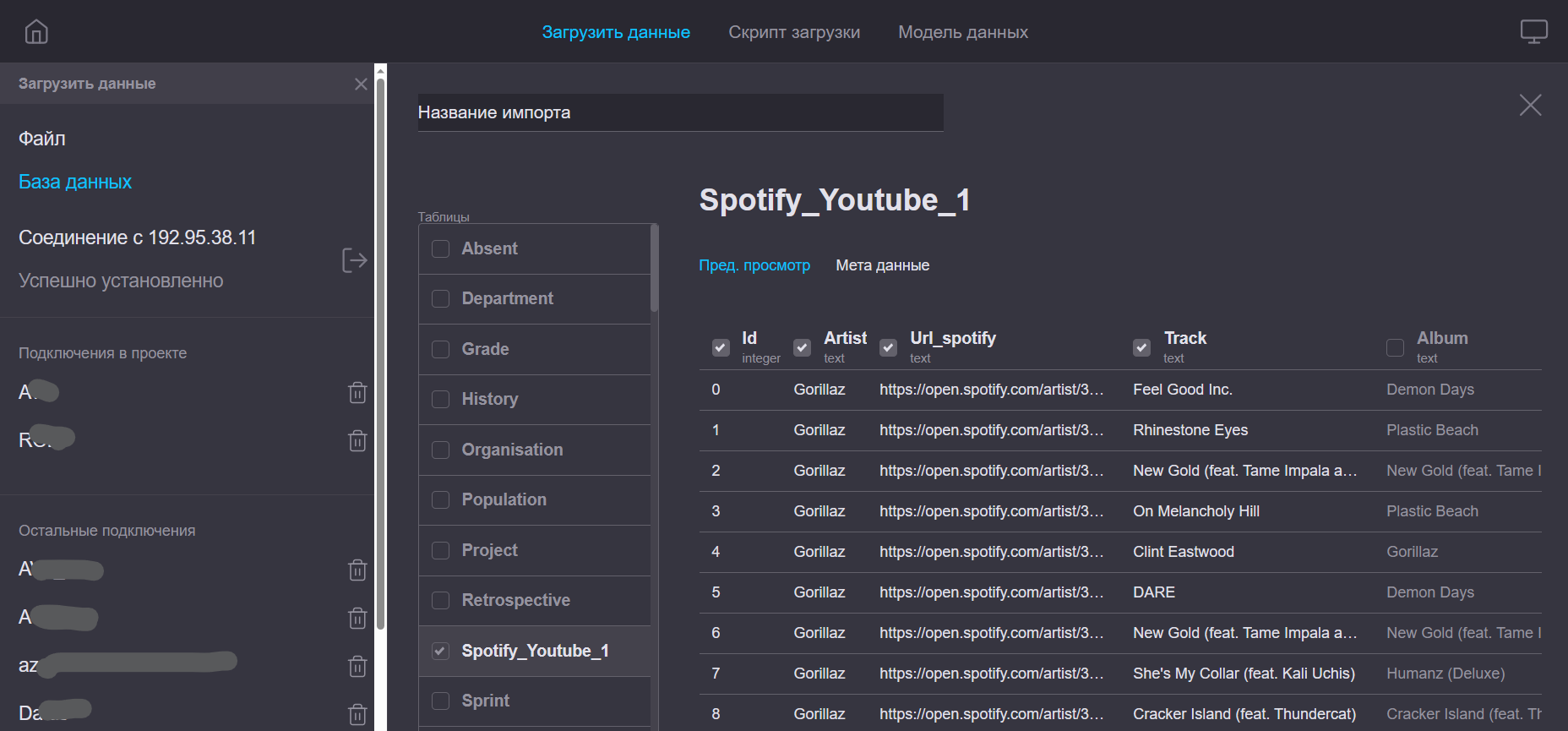
Task: Choose the База данных source option
Action: pyautogui.click(x=75, y=182)
